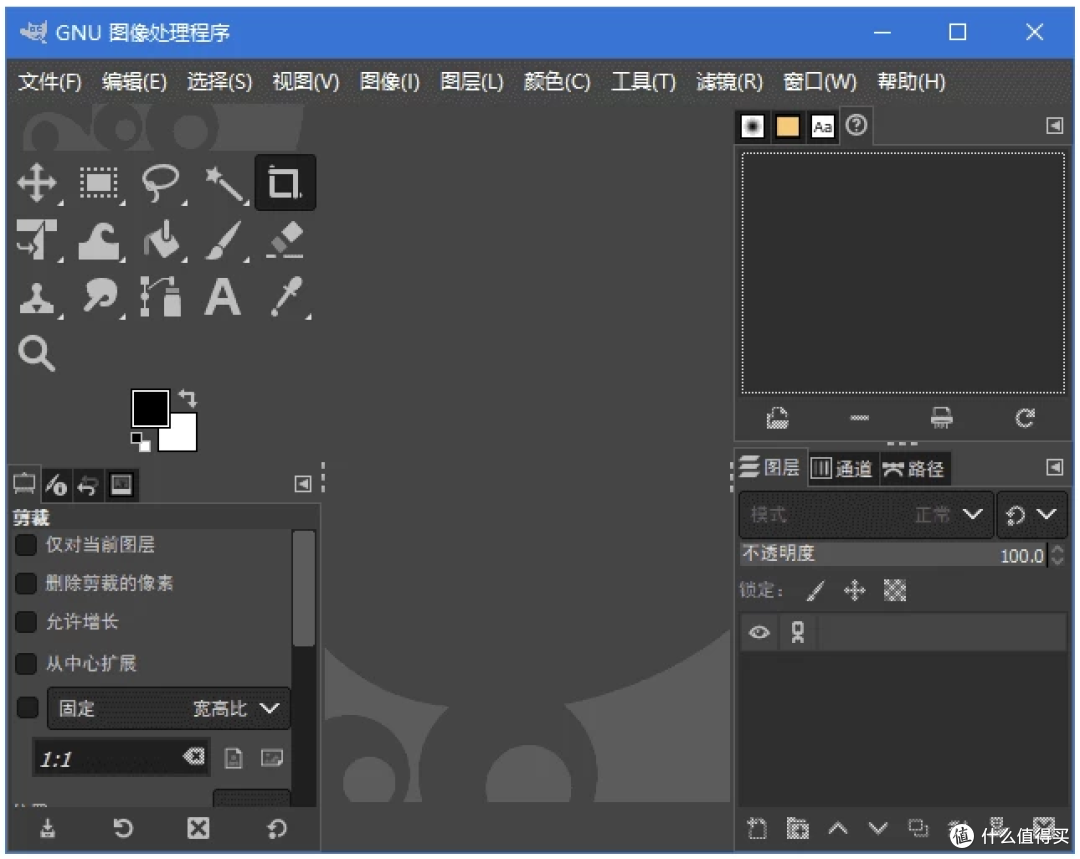Viewport: 1080px width, 859px height.
Task: Switch to the 路径 paths tab
Action: coord(913,469)
